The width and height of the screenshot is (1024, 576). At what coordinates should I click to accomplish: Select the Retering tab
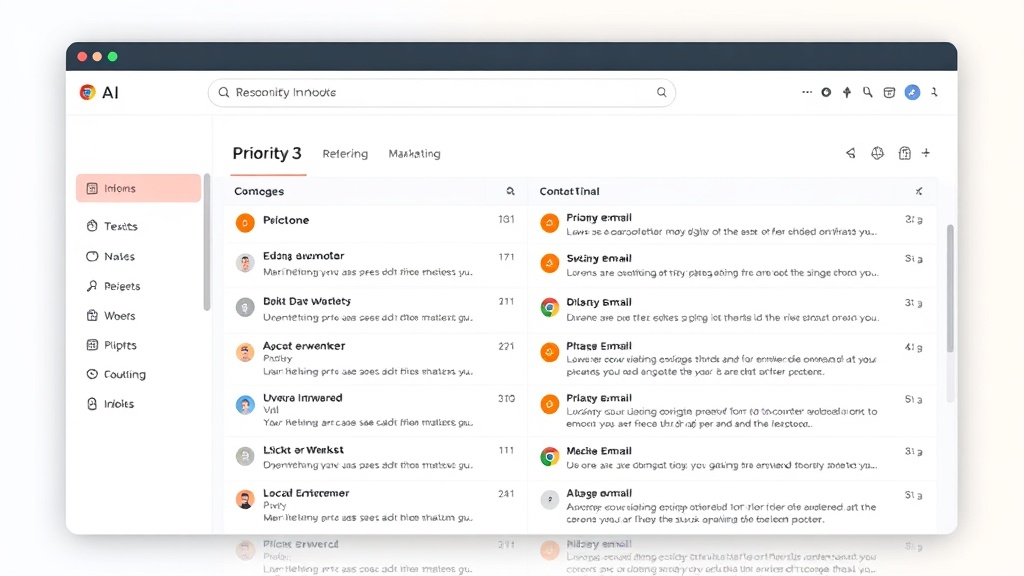click(345, 154)
